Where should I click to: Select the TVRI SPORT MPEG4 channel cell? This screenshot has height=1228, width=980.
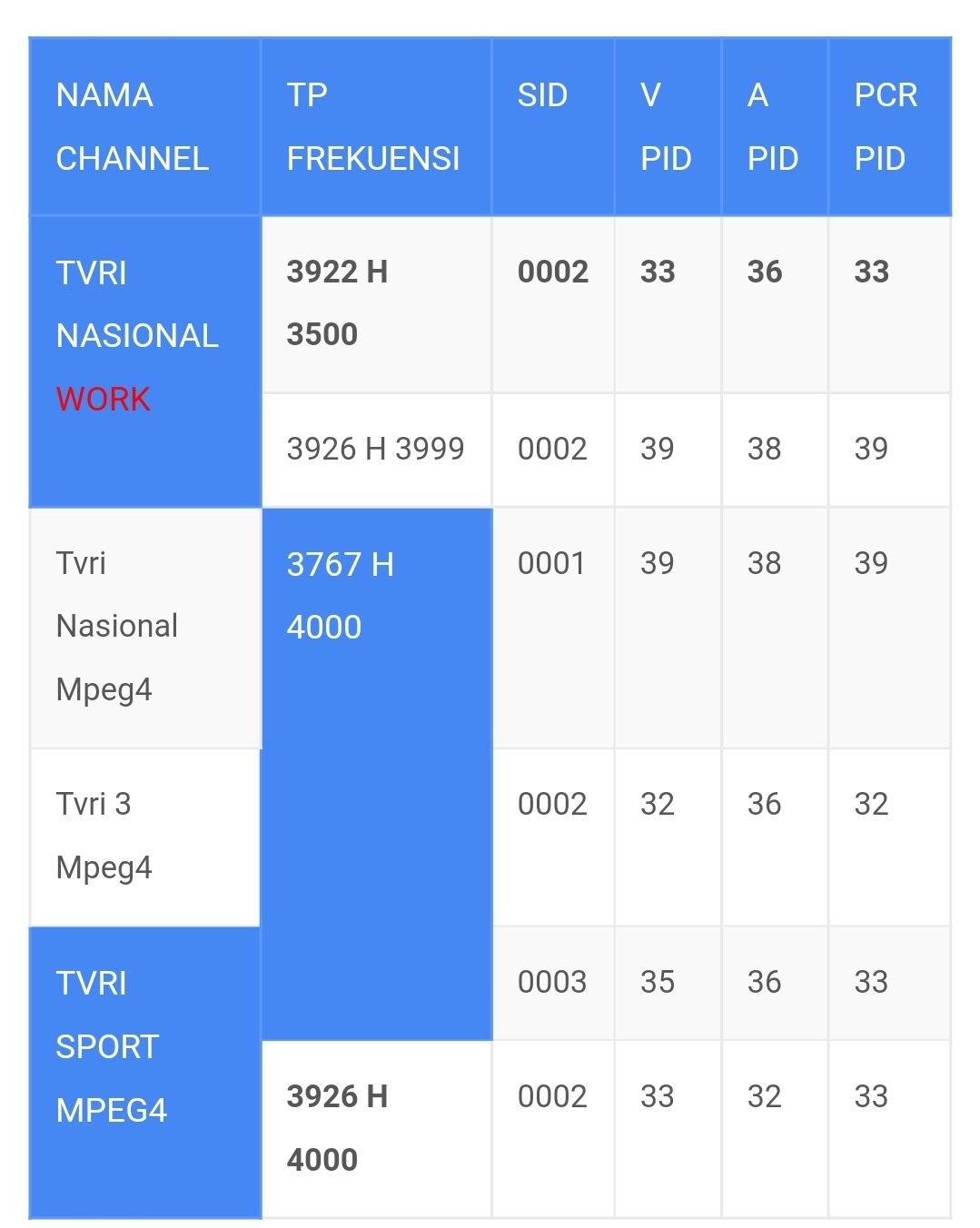pos(145,1073)
